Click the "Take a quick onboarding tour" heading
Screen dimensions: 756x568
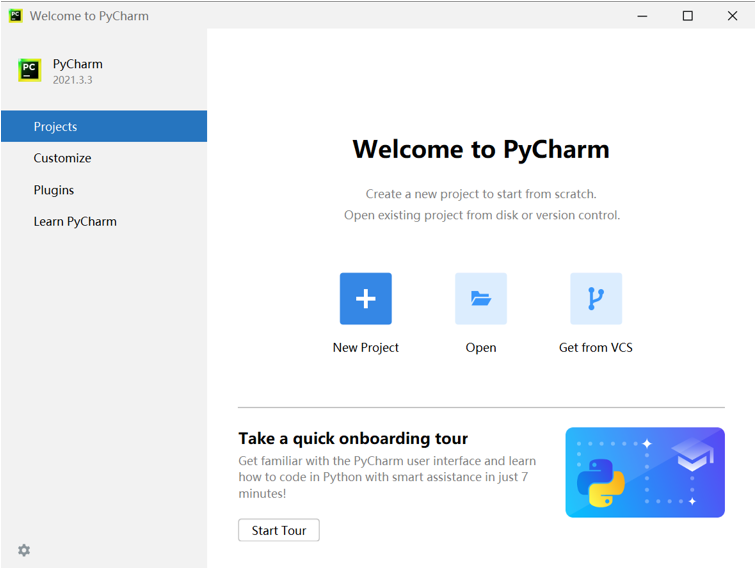click(353, 438)
